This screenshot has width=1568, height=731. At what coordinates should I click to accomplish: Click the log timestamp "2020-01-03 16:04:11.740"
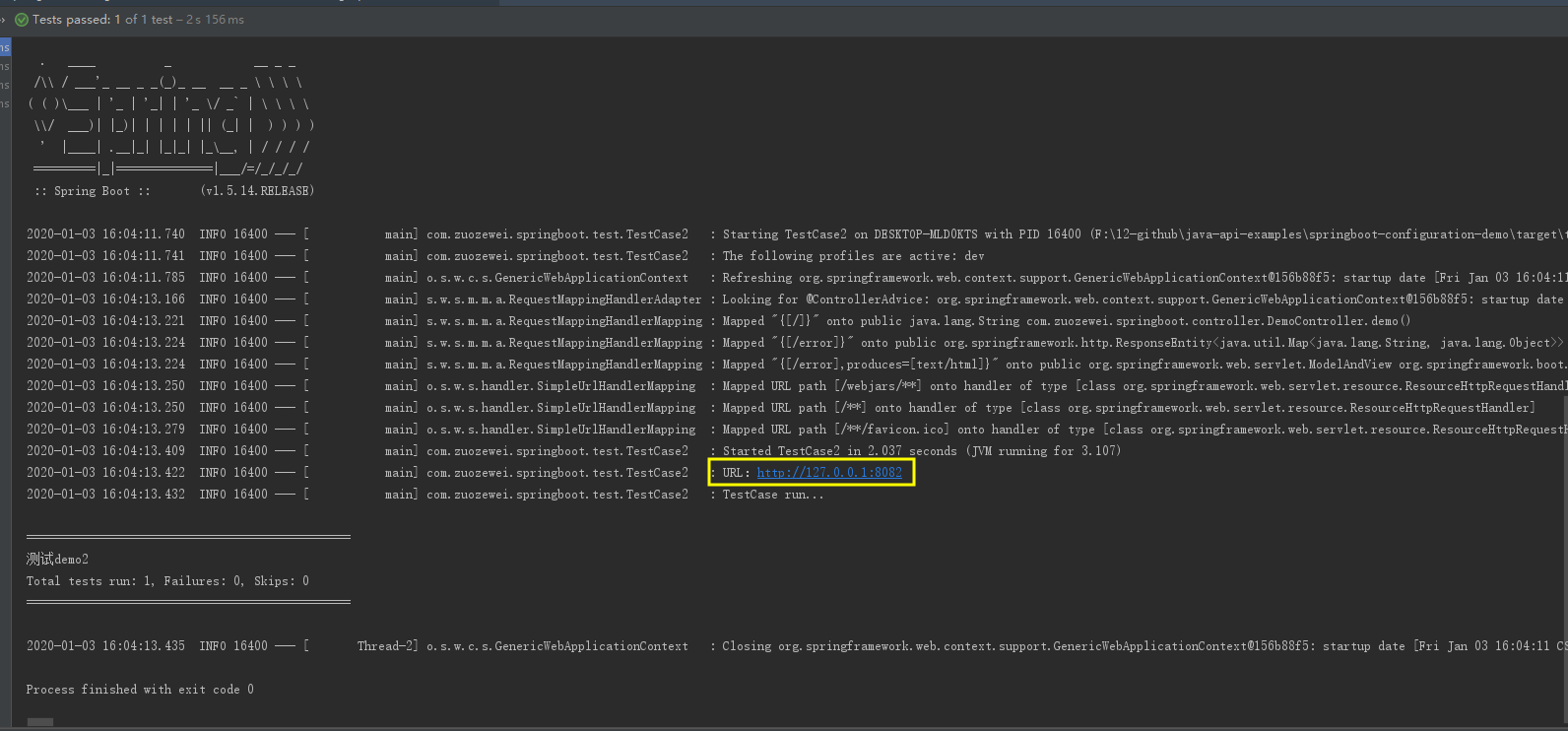coord(105,234)
